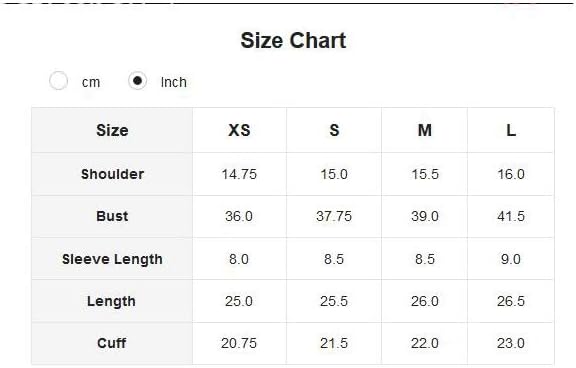Click the M column header
Screen dimensions: 576x368
pos(425,130)
